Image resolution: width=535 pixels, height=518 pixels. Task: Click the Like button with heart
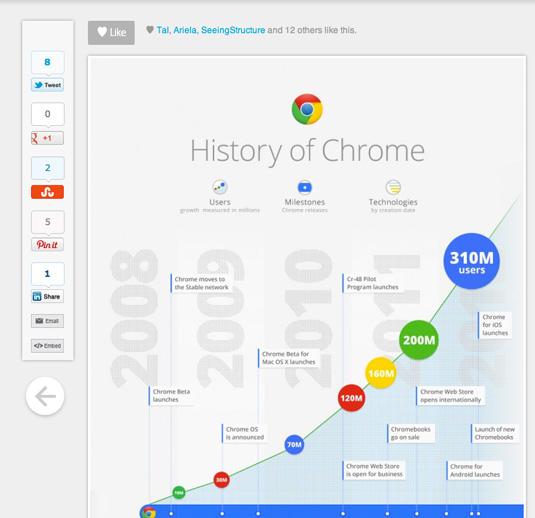click(x=111, y=32)
